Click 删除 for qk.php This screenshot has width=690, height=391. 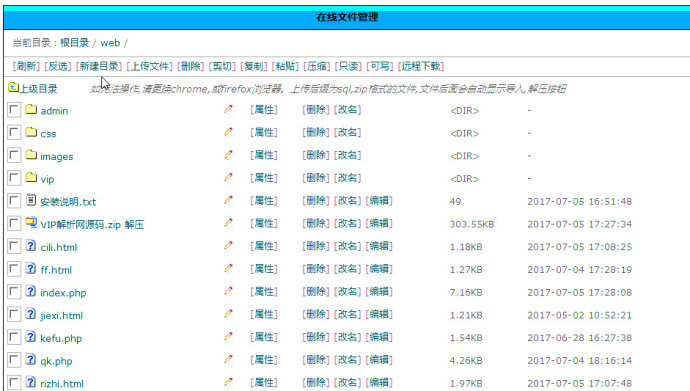316,360
